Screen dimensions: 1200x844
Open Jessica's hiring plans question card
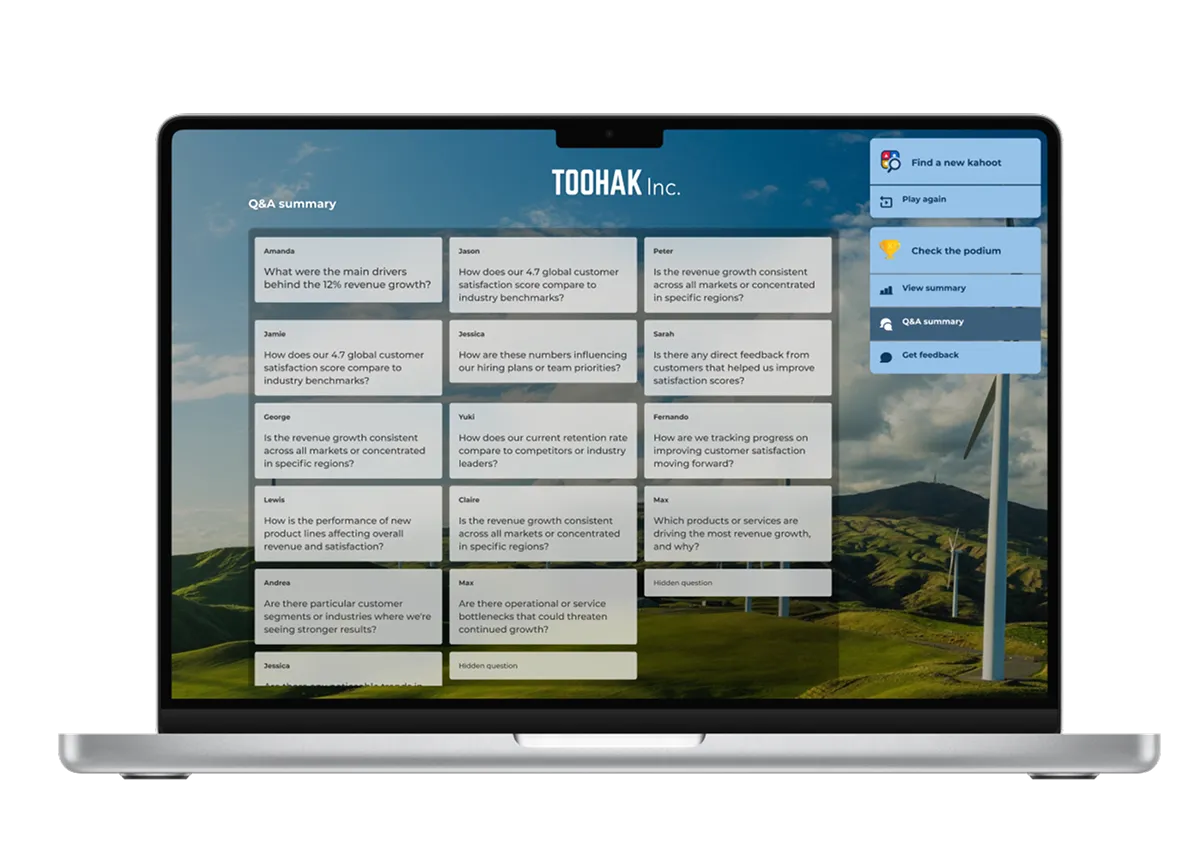click(543, 352)
